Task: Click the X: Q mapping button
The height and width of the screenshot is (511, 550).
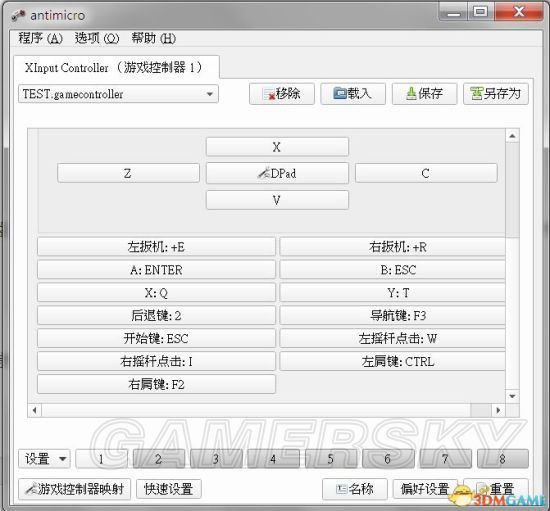Action: pyautogui.click(x=156, y=293)
